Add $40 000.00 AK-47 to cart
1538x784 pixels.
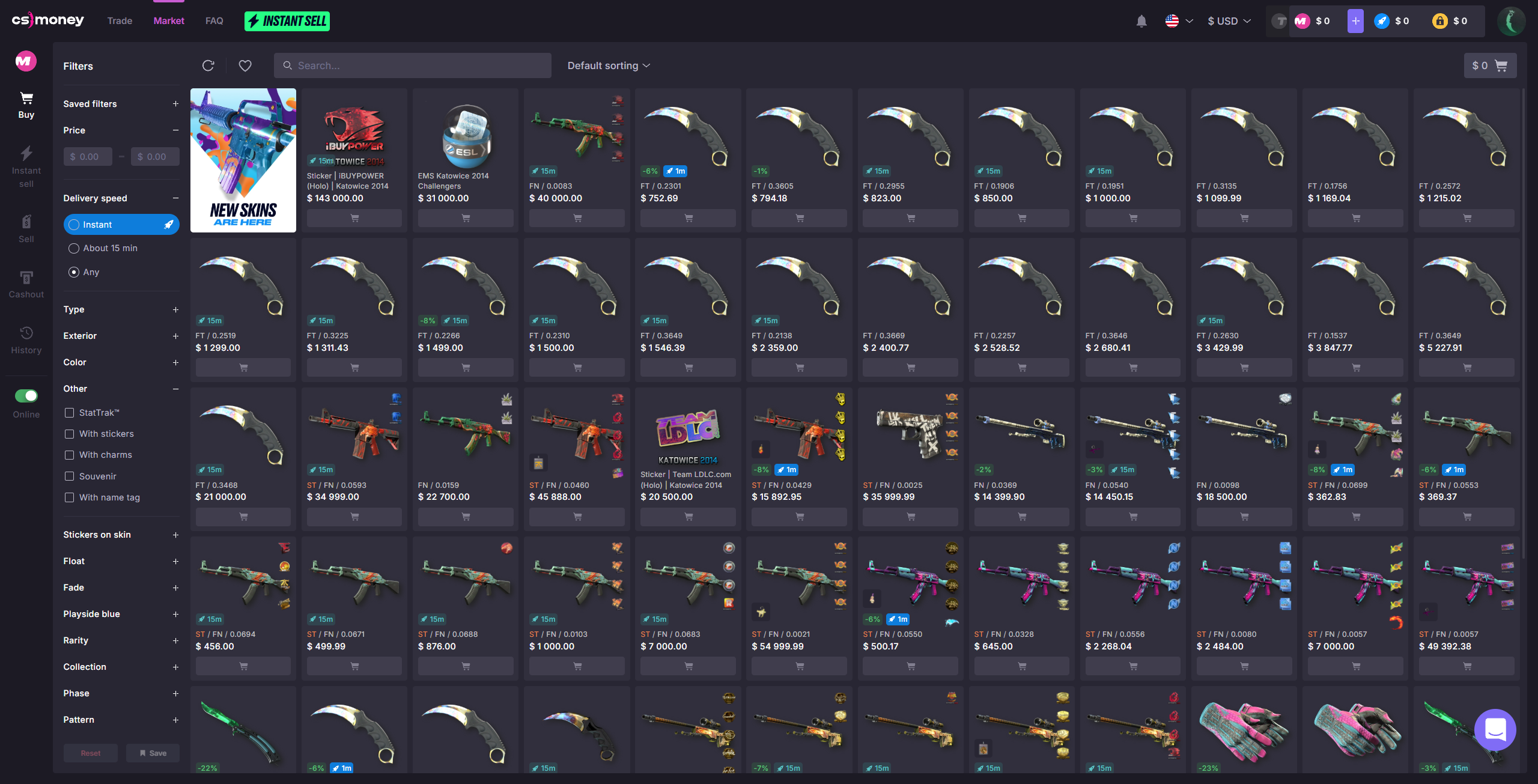[x=577, y=218]
